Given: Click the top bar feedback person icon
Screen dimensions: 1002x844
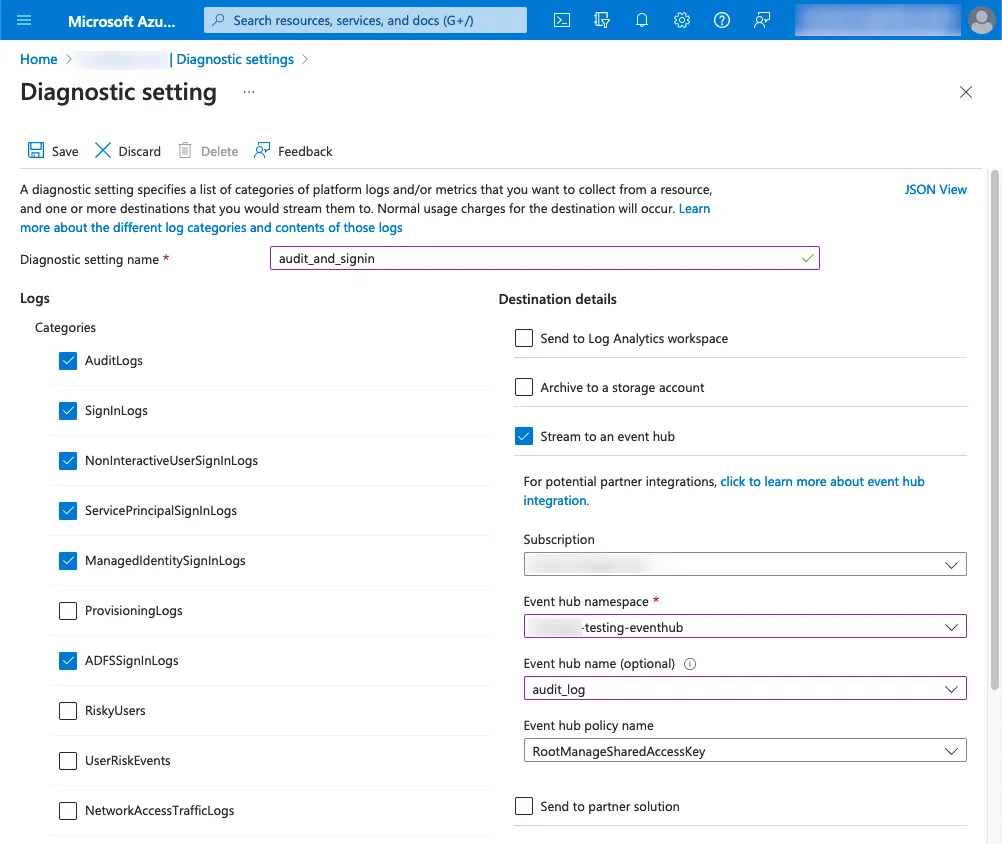Looking at the screenshot, I should tap(762, 20).
